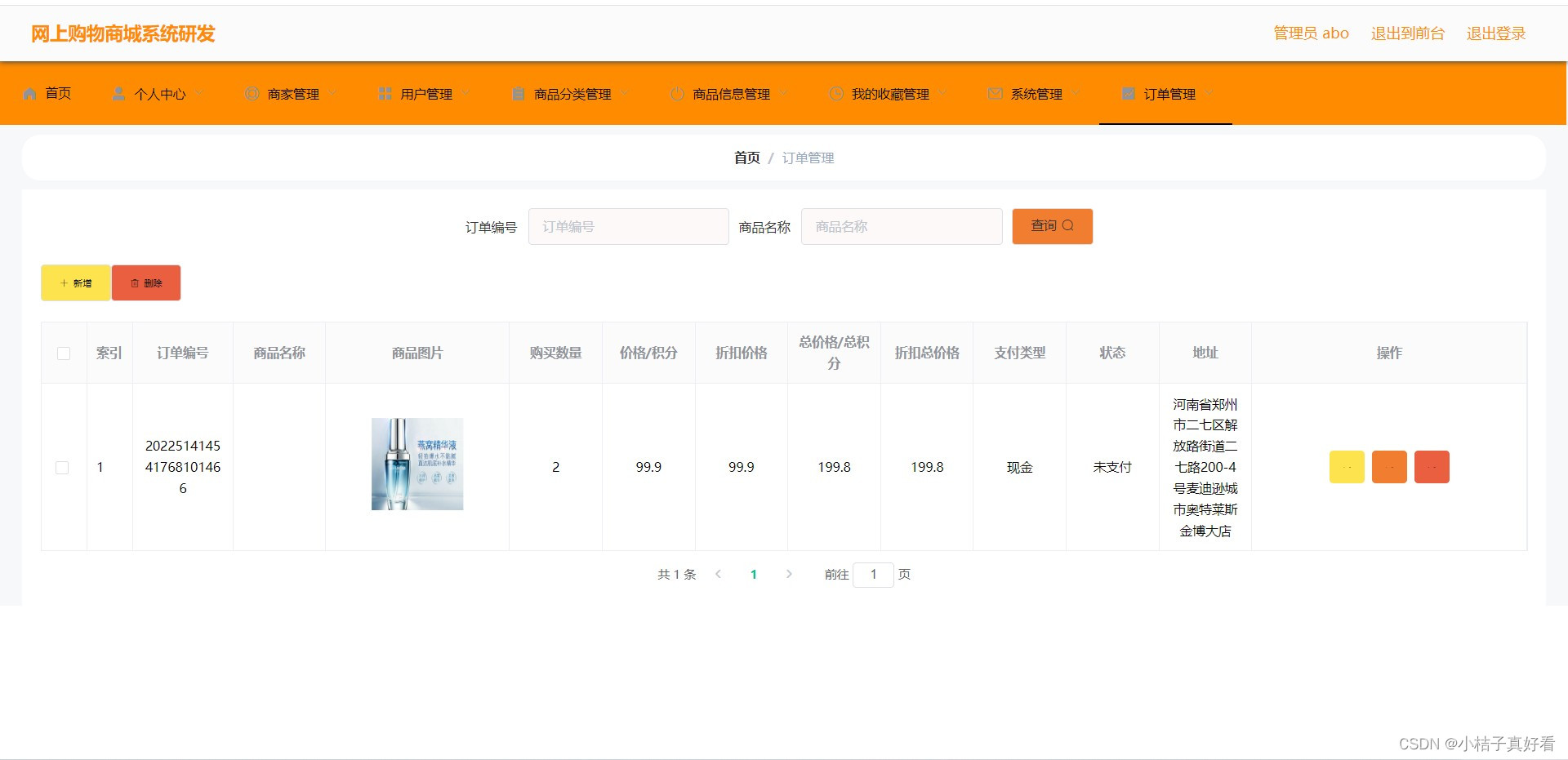The height and width of the screenshot is (760, 1568).
Task: Go to the next page arrow
Action: 789,574
